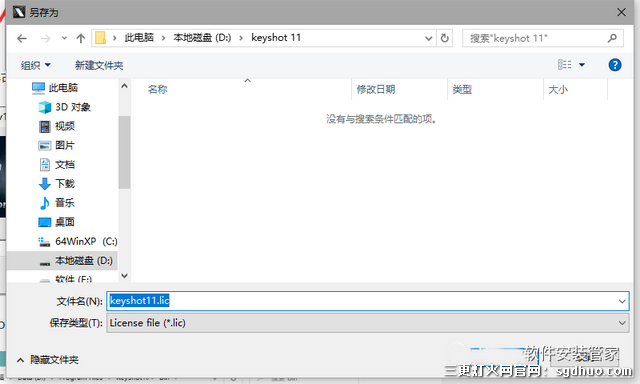The image size is (640, 384).
Task: Click the 桌面 desktop icon
Action: pos(44,222)
